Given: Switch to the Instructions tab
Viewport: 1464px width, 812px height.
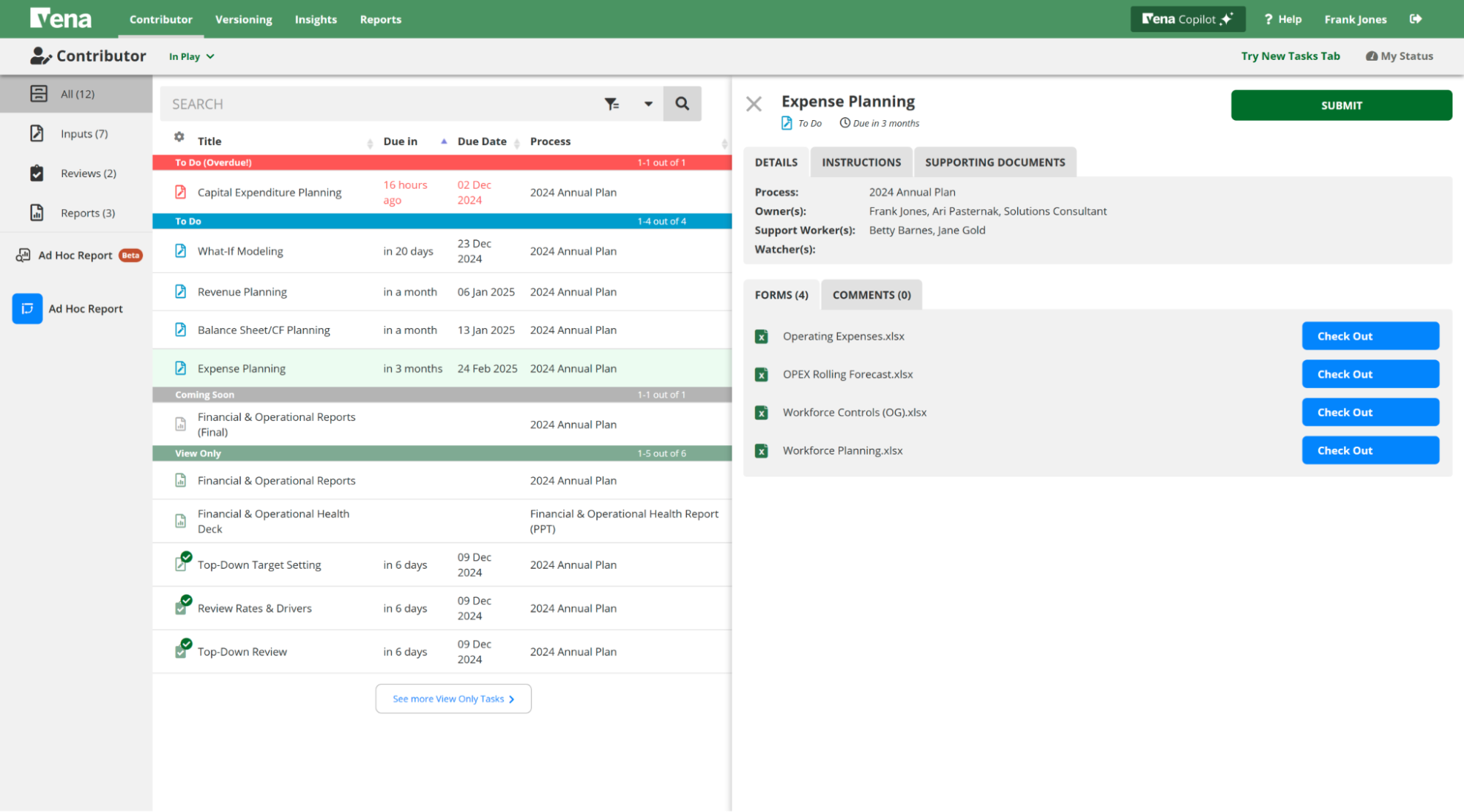Looking at the screenshot, I should pyautogui.click(x=861, y=162).
